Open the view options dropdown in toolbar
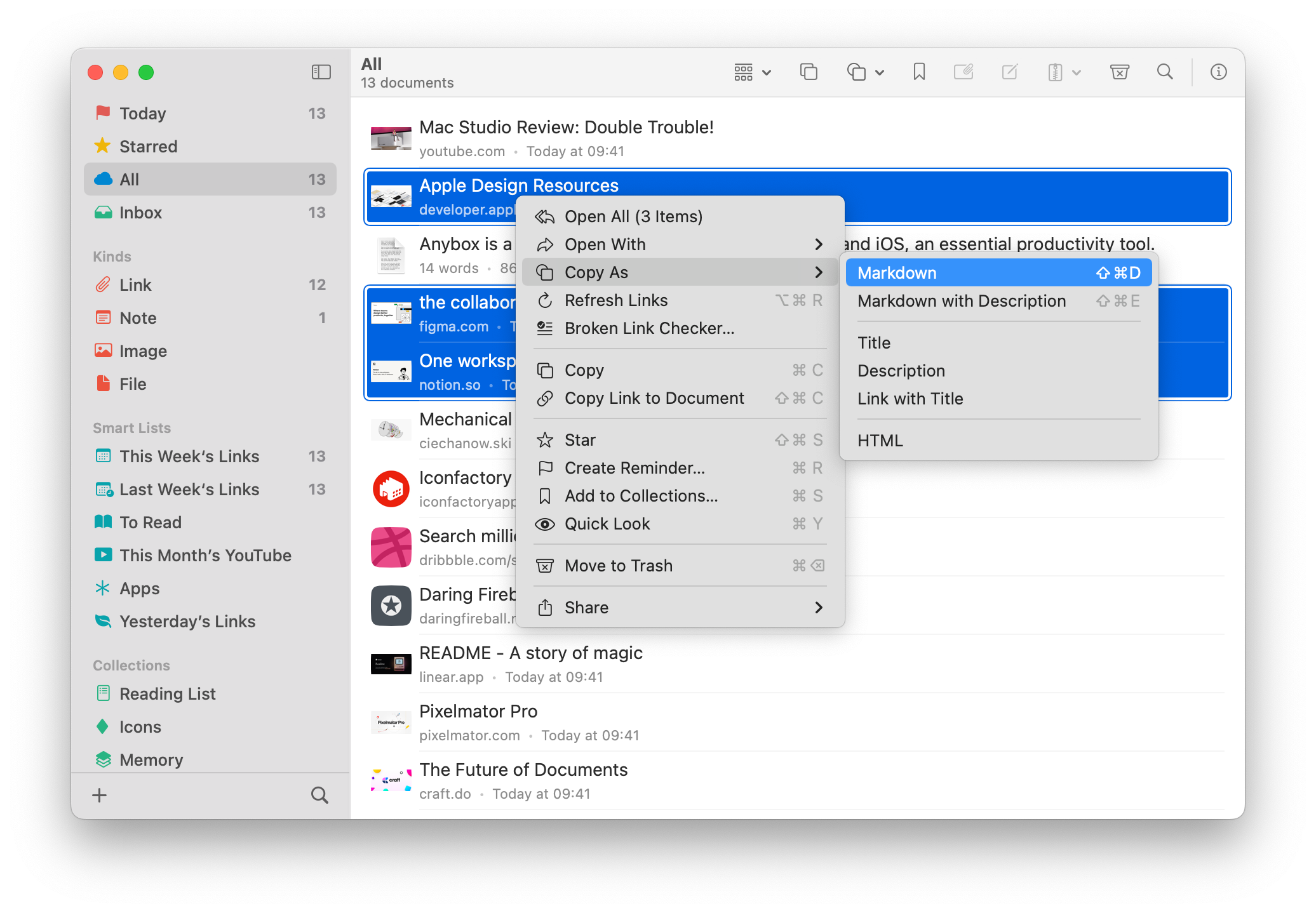The width and height of the screenshot is (1316, 913). [753, 72]
